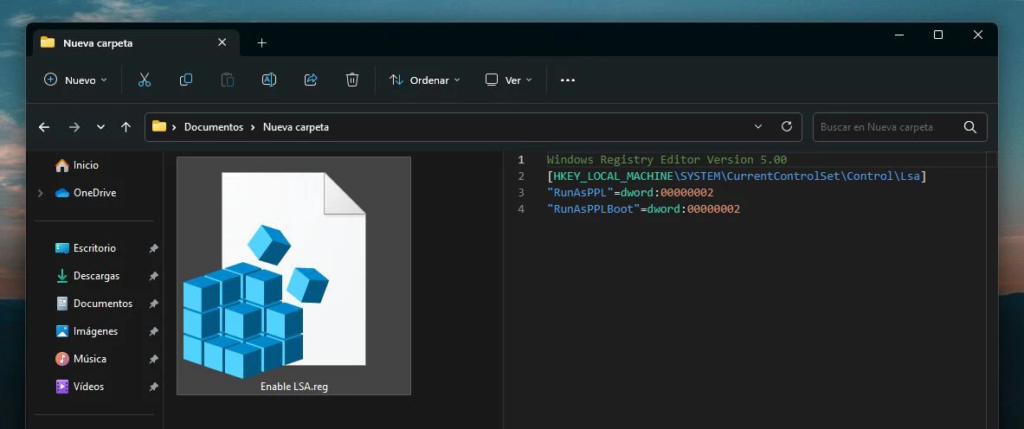Click the Enable LSA.reg file name

coord(294,387)
